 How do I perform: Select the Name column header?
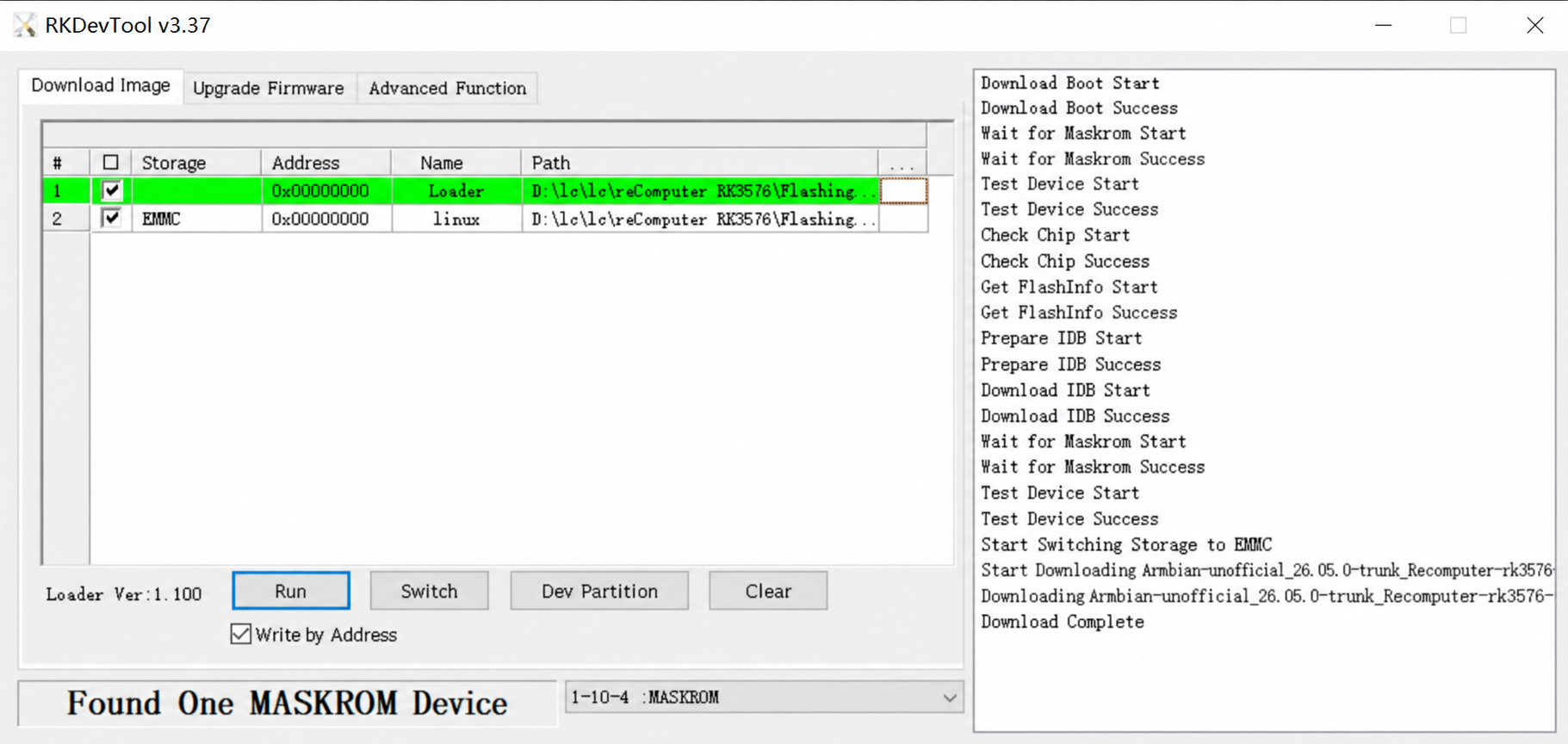(x=456, y=163)
